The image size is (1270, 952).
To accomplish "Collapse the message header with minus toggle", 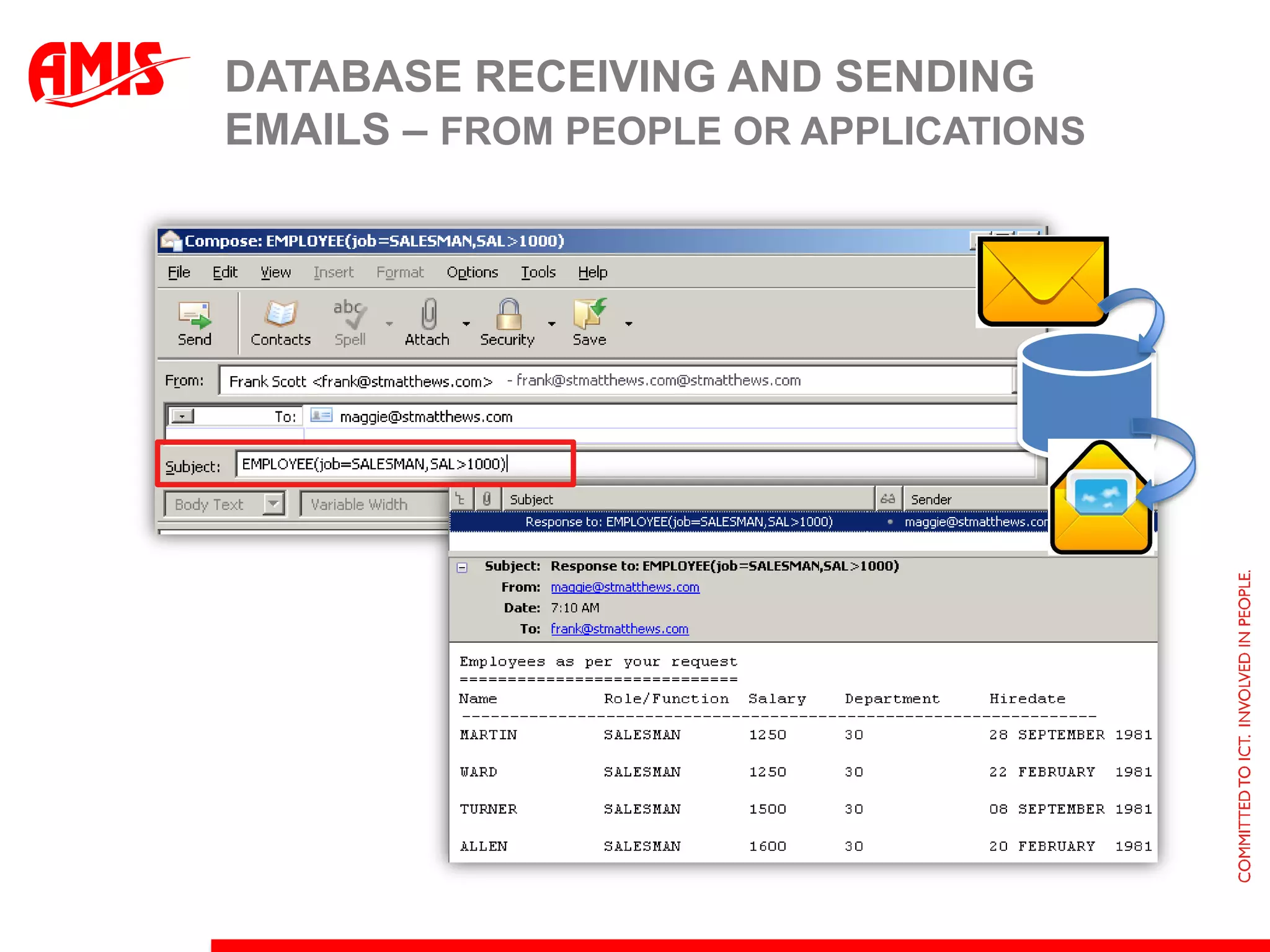I will (x=462, y=567).
